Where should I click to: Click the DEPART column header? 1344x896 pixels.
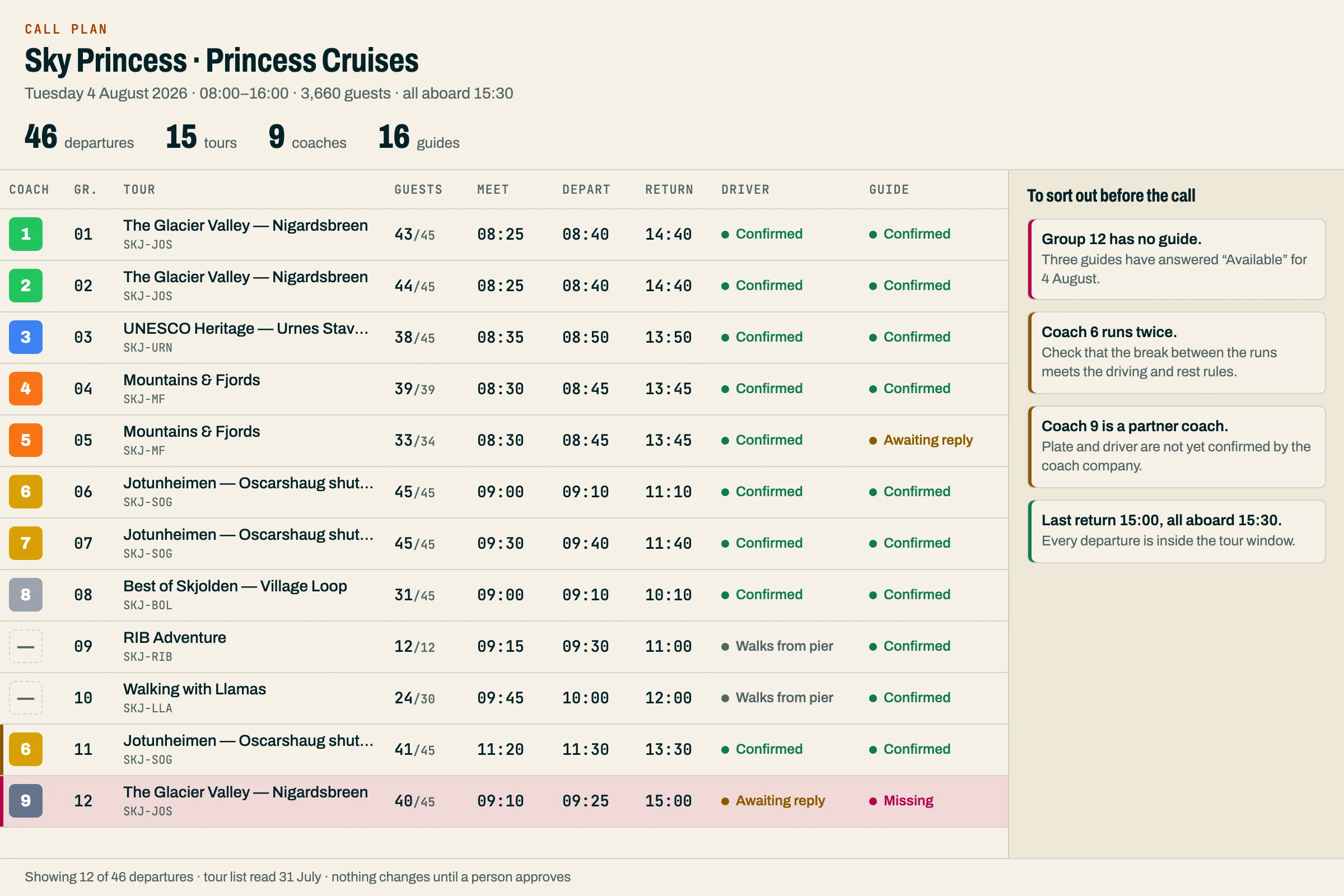[x=586, y=190]
